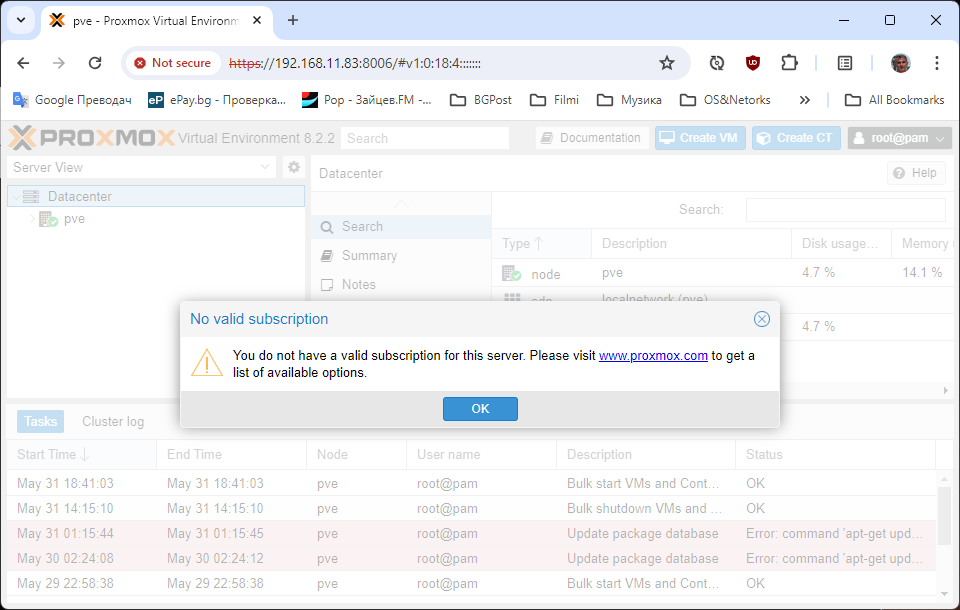Close the No valid subscription dialog
The height and width of the screenshot is (610, 960).
[762, 319]
